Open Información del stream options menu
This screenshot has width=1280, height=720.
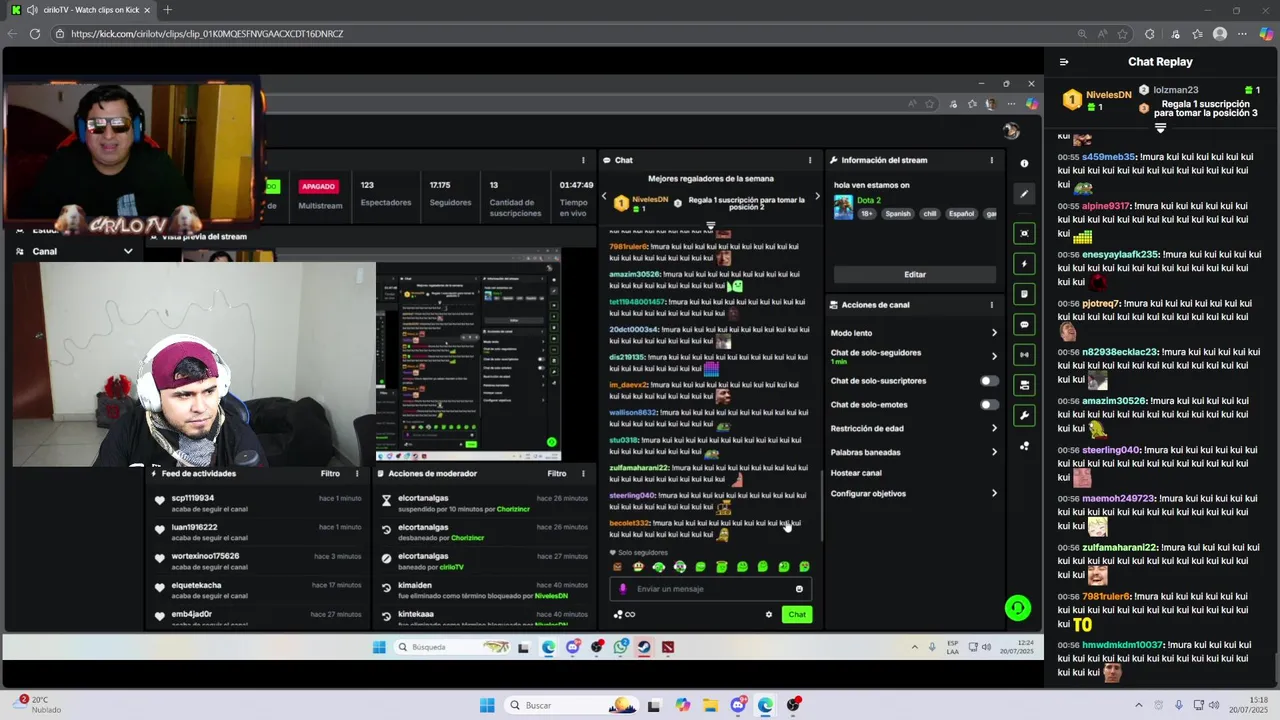[992, 160]
